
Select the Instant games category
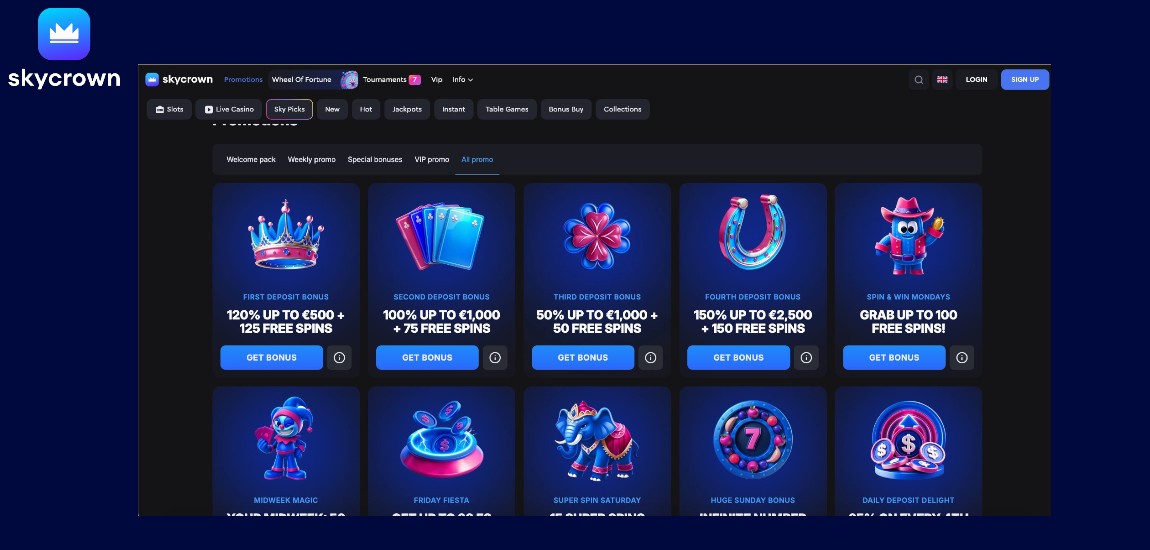pos(453,109)
